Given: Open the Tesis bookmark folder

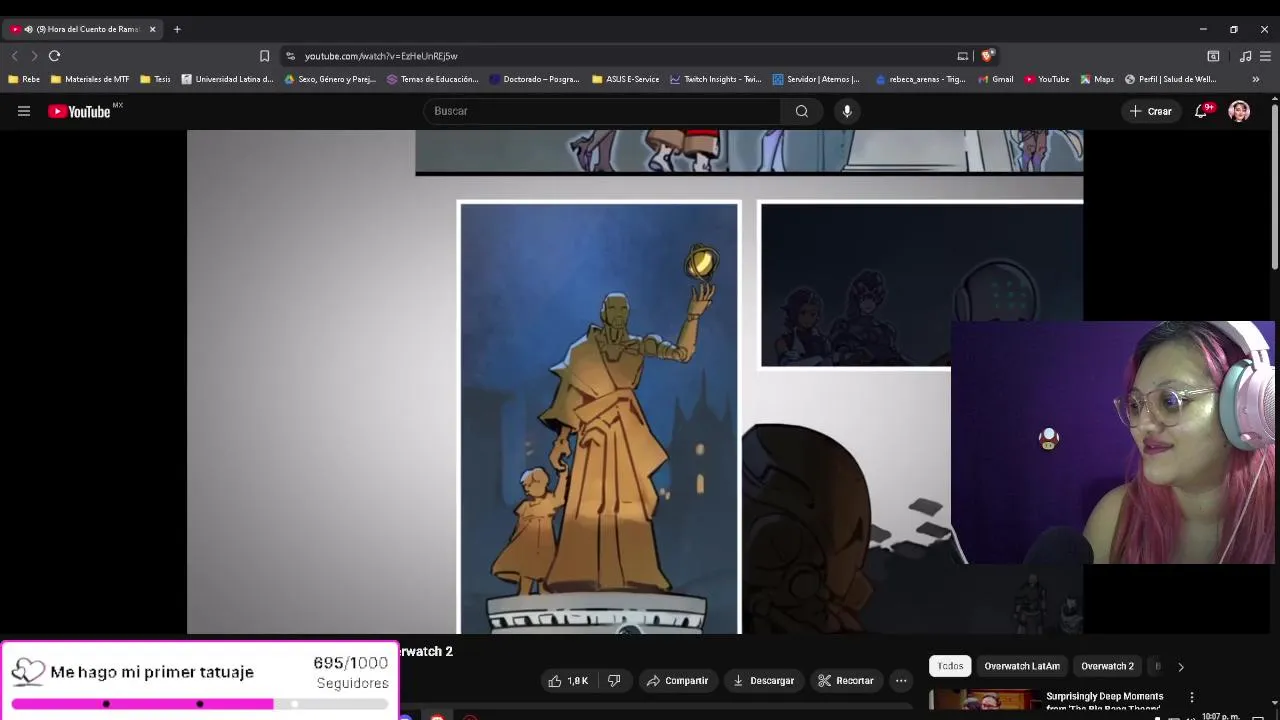Looking at the screenshot, I should click(x=156, y=79).
